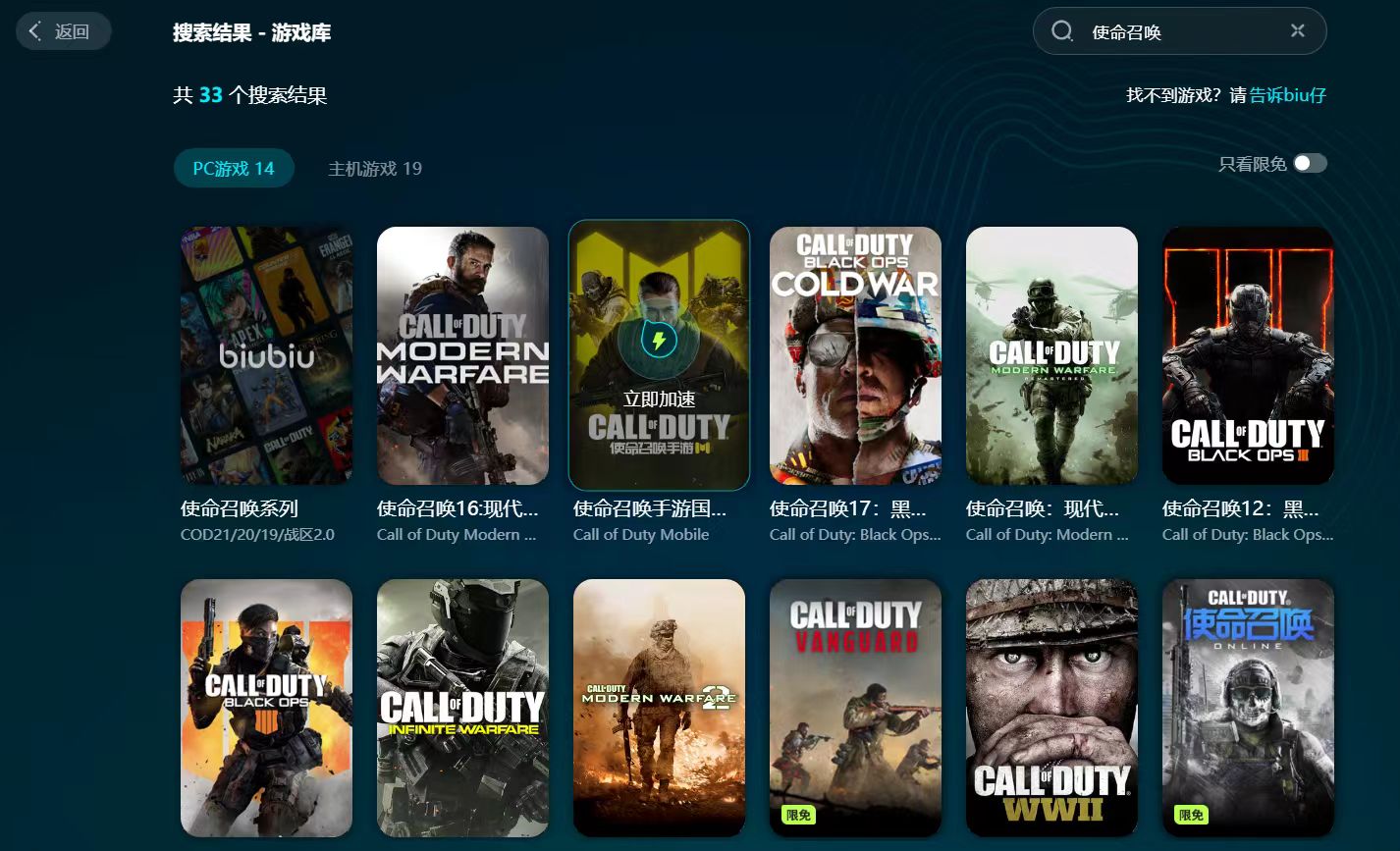The image size is (1400, 851).
Task: Click the 限免 badge on Vanguard cover
Action: click(x=799, y=815)
